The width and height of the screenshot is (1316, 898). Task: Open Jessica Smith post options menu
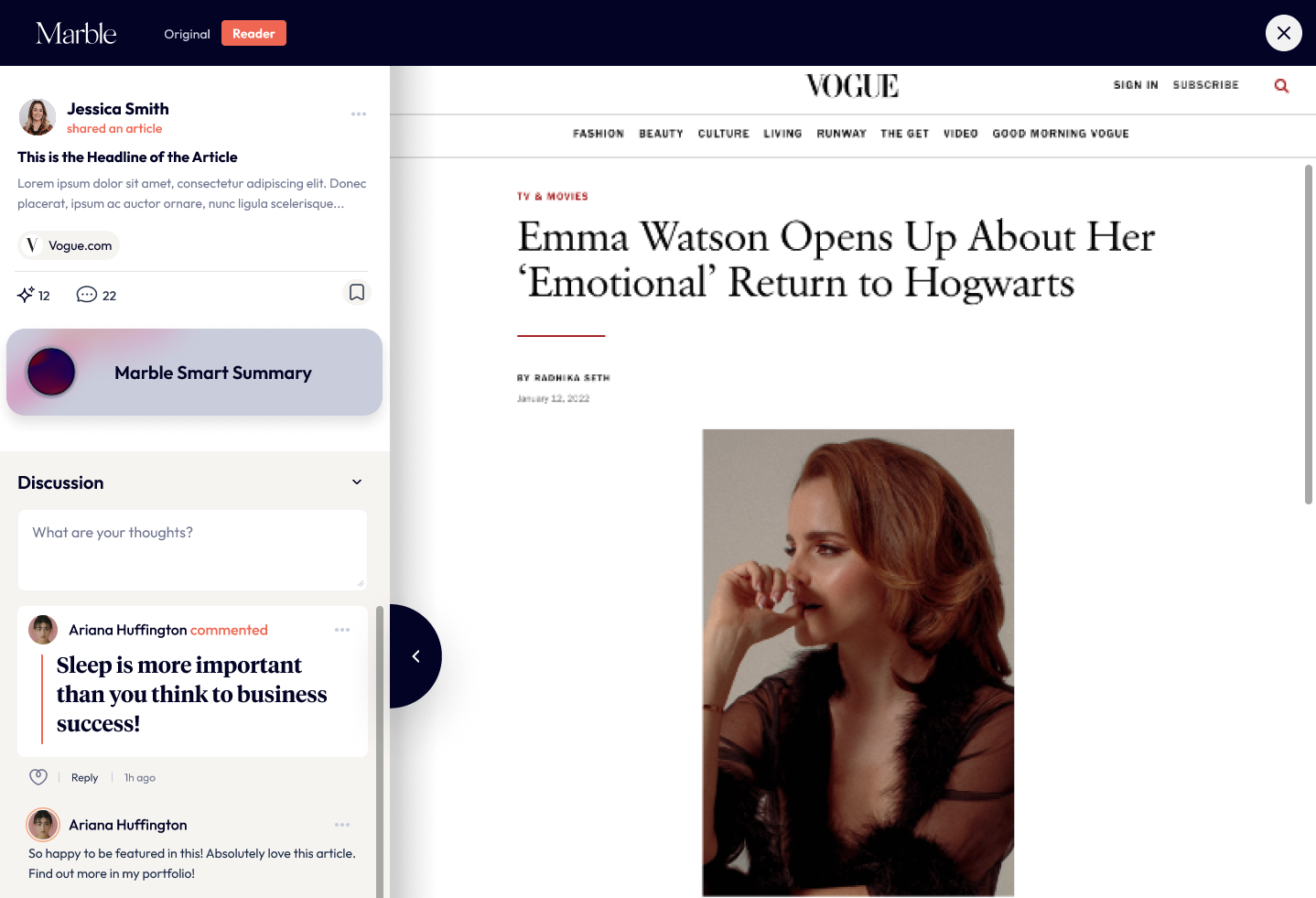tap(359, 114)
